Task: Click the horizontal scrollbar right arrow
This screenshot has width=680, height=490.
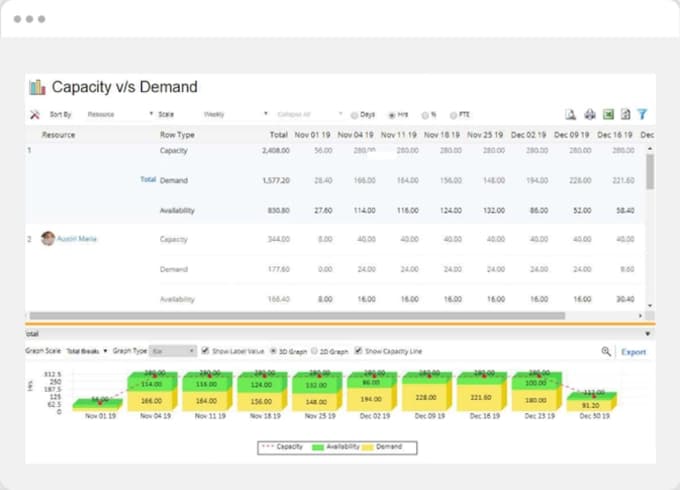Action: (640, 316)
